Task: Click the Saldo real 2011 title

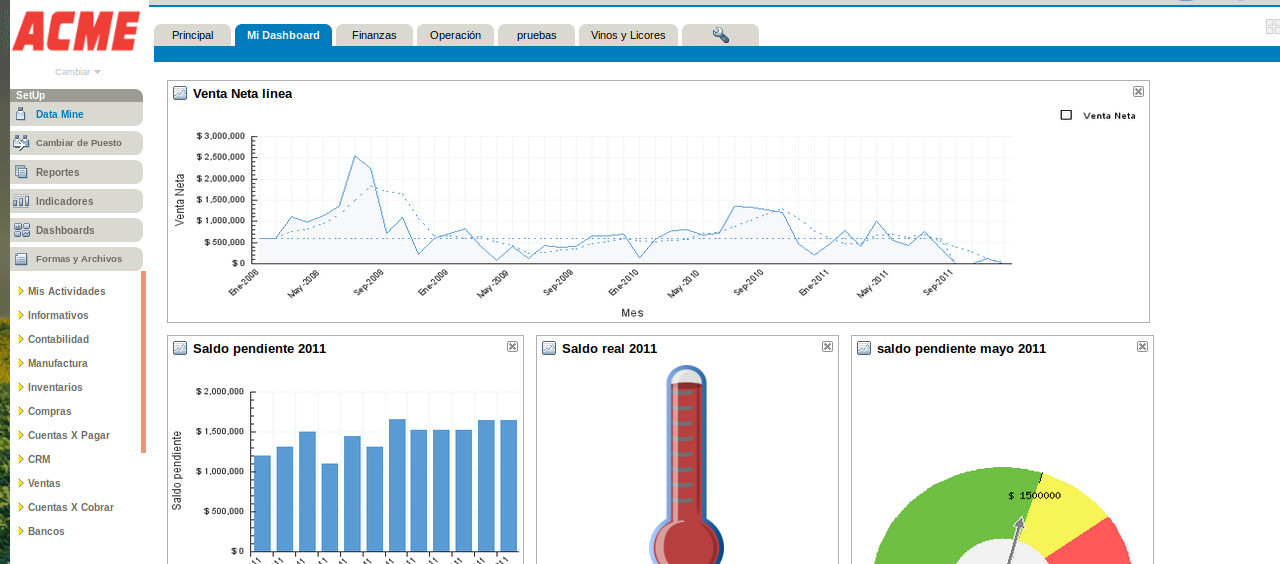Action: click(610, 348)
